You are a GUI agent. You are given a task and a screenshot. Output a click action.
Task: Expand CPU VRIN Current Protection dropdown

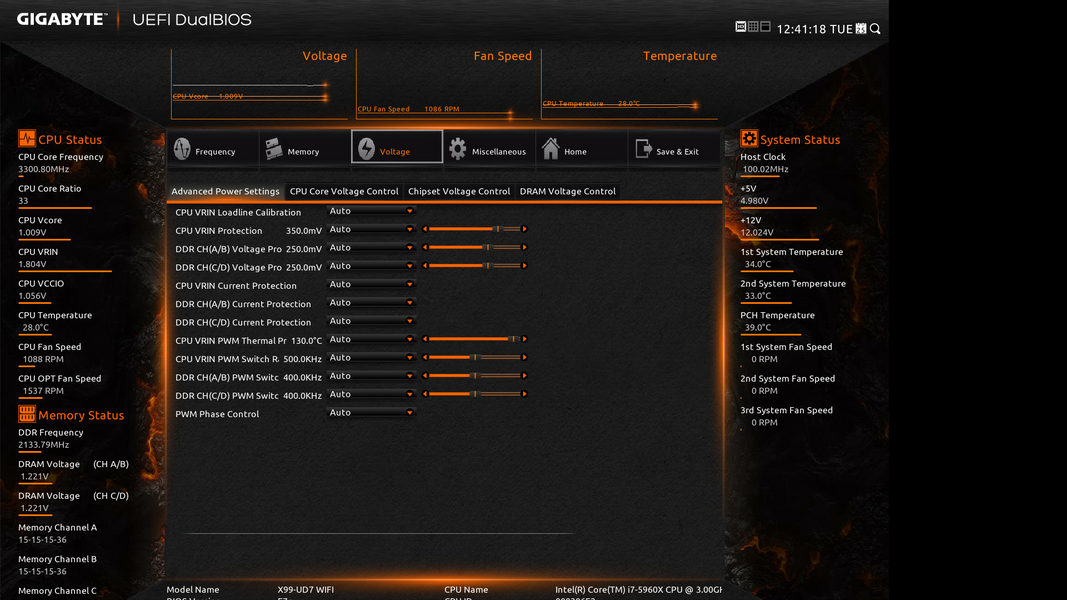pos(371,284)
